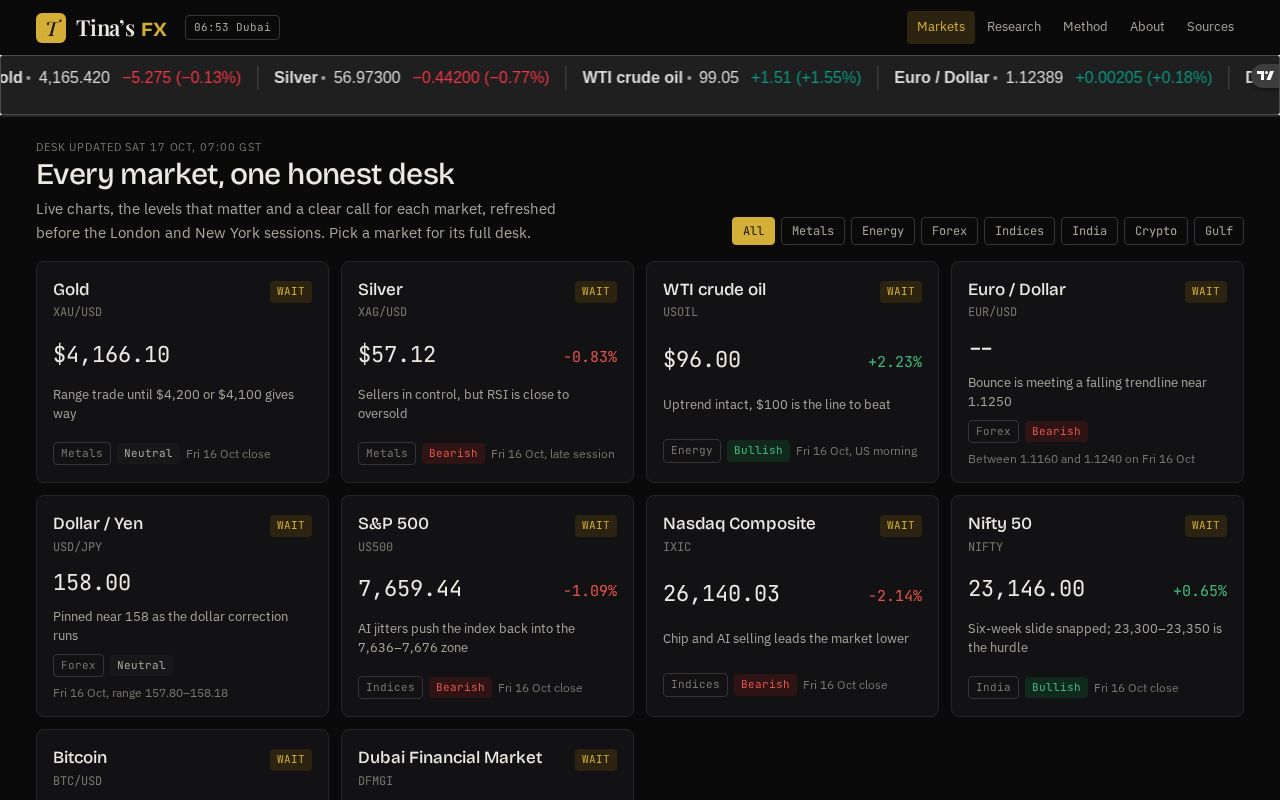Open the Nifty 50 market card
Screen dimensions: 1280x800
[1097, 606]
